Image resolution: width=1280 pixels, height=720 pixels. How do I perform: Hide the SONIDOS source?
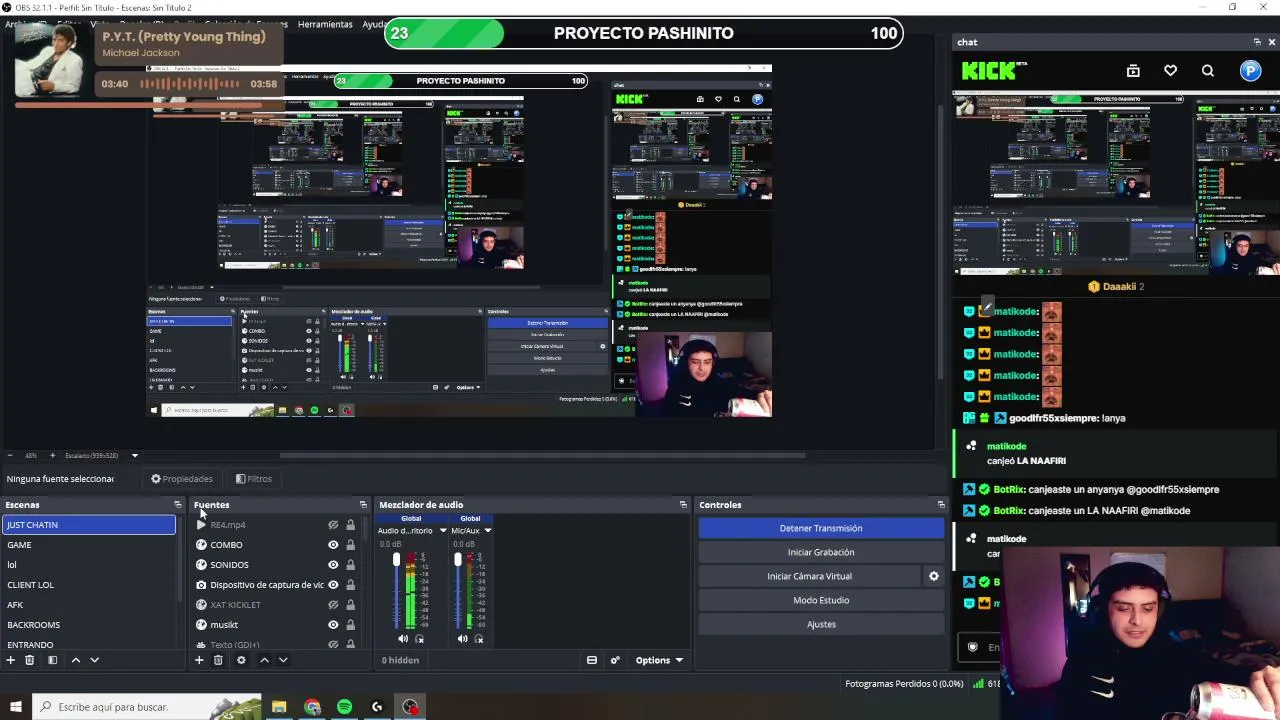coord(333,565)
